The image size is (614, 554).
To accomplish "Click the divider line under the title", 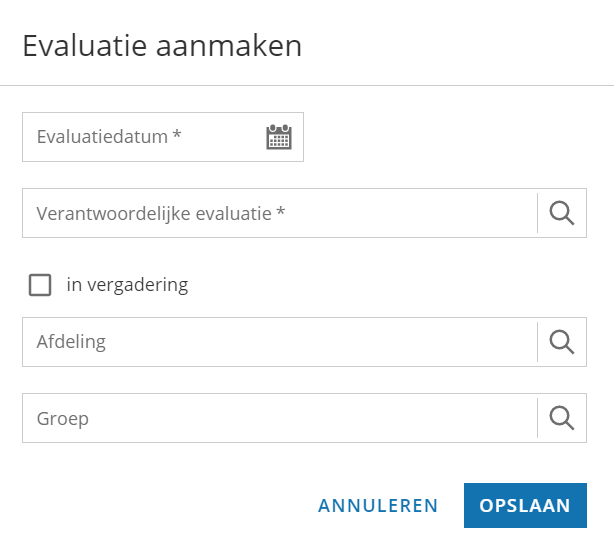I will [x=307, y=85].
